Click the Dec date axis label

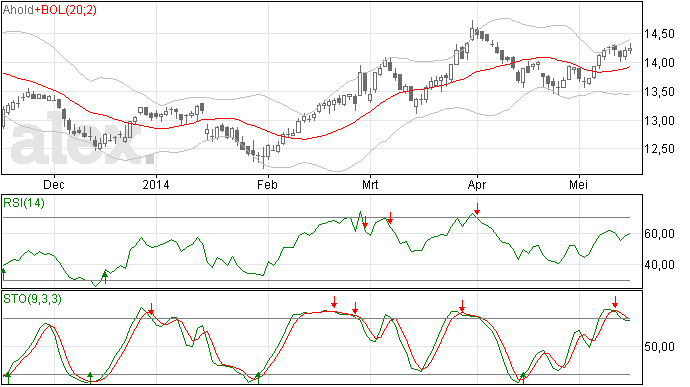(54, 184)
